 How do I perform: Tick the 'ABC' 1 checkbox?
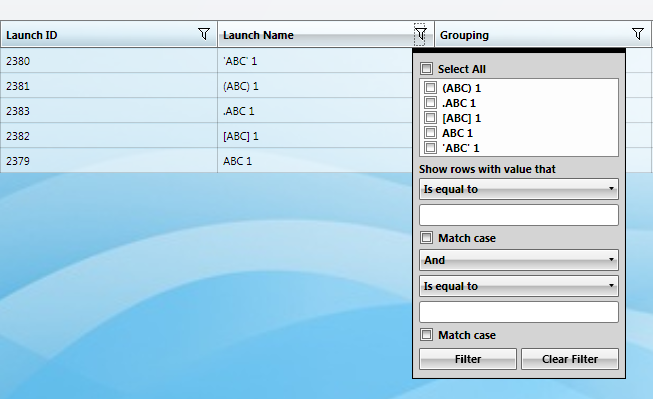pyautogui.click(x=431, y=147)
